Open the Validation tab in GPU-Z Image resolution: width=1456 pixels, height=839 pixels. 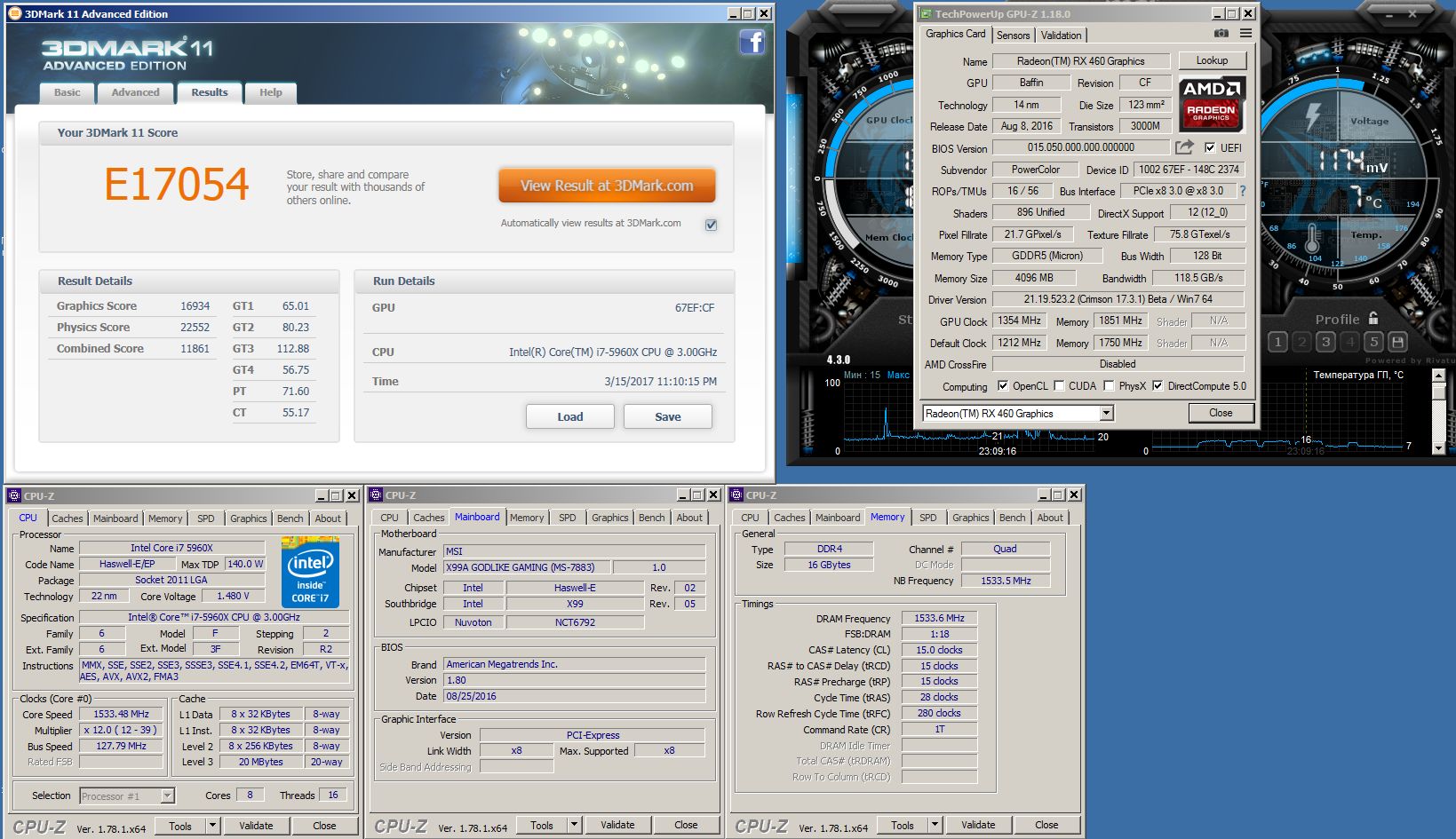(x=1061, y=36)
